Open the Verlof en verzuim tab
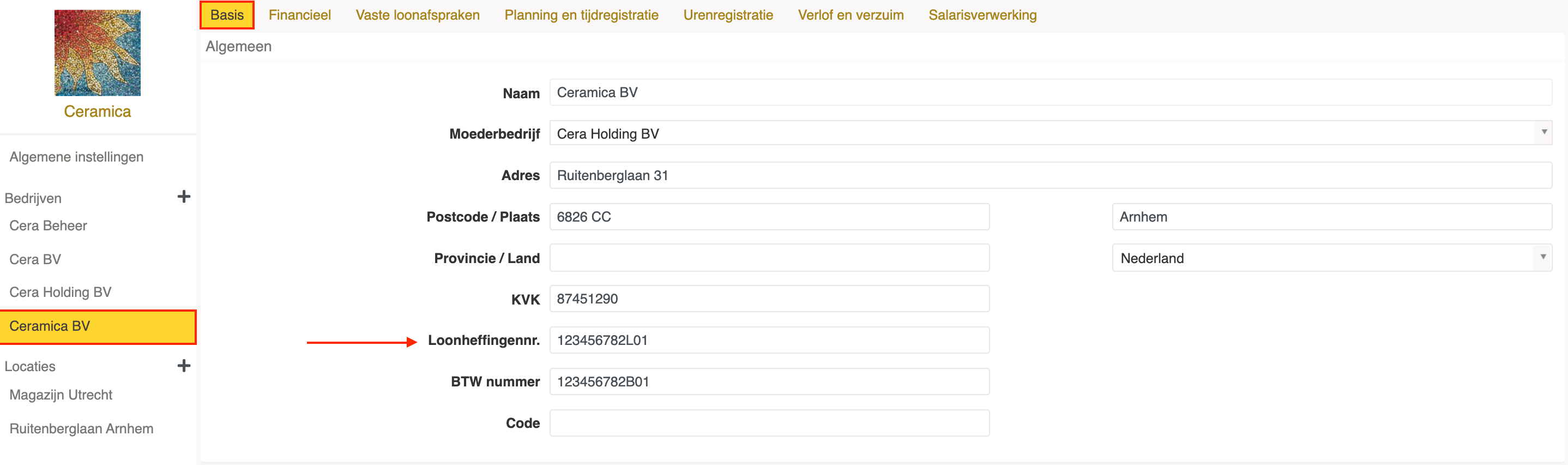This screenshot has height=465, width=1568. click(850, 15)
